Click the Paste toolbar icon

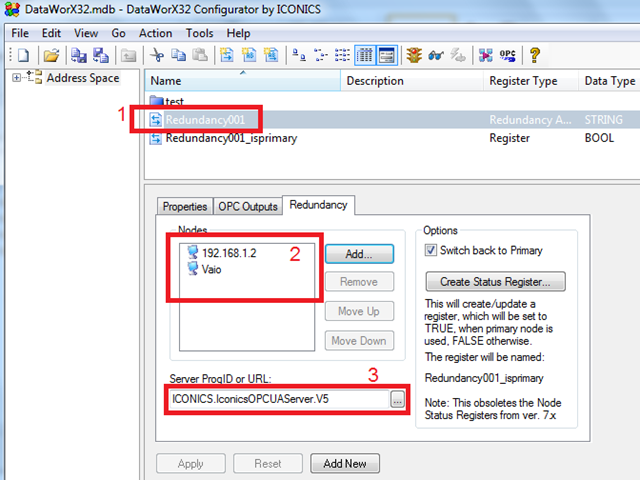coord(200,55)
